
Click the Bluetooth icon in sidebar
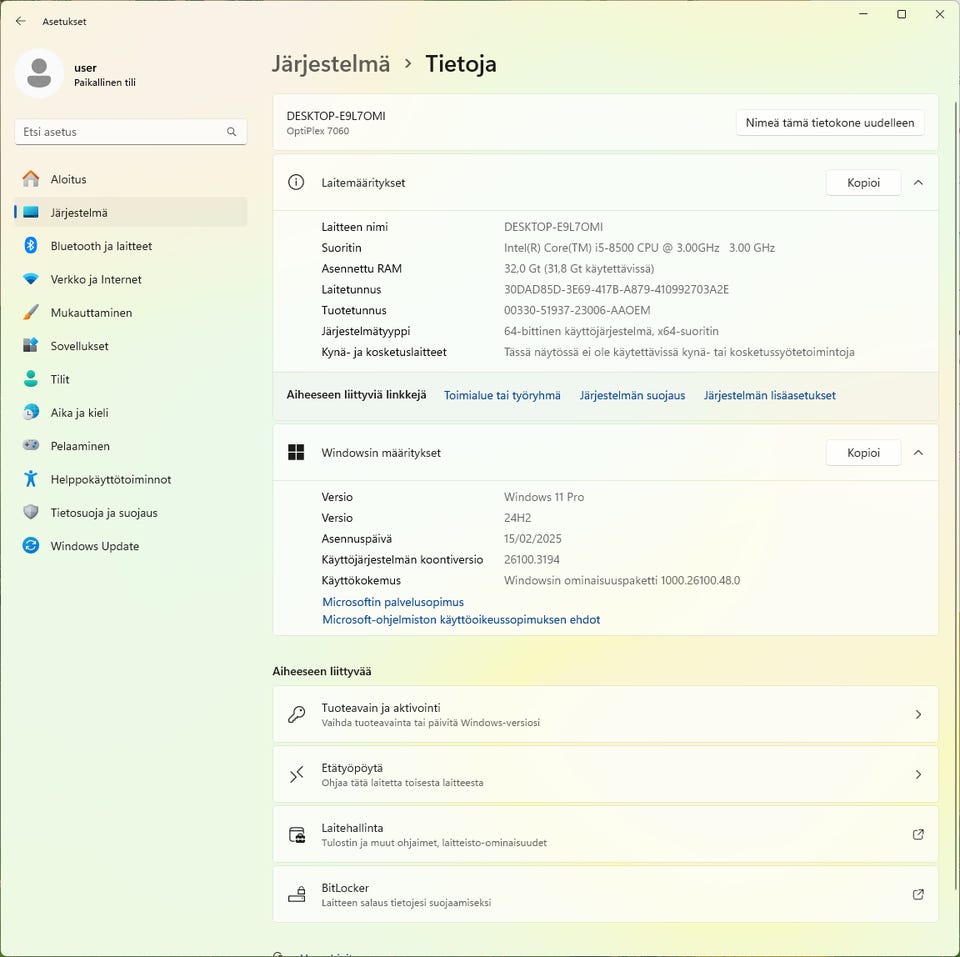(x=31, y=246)
